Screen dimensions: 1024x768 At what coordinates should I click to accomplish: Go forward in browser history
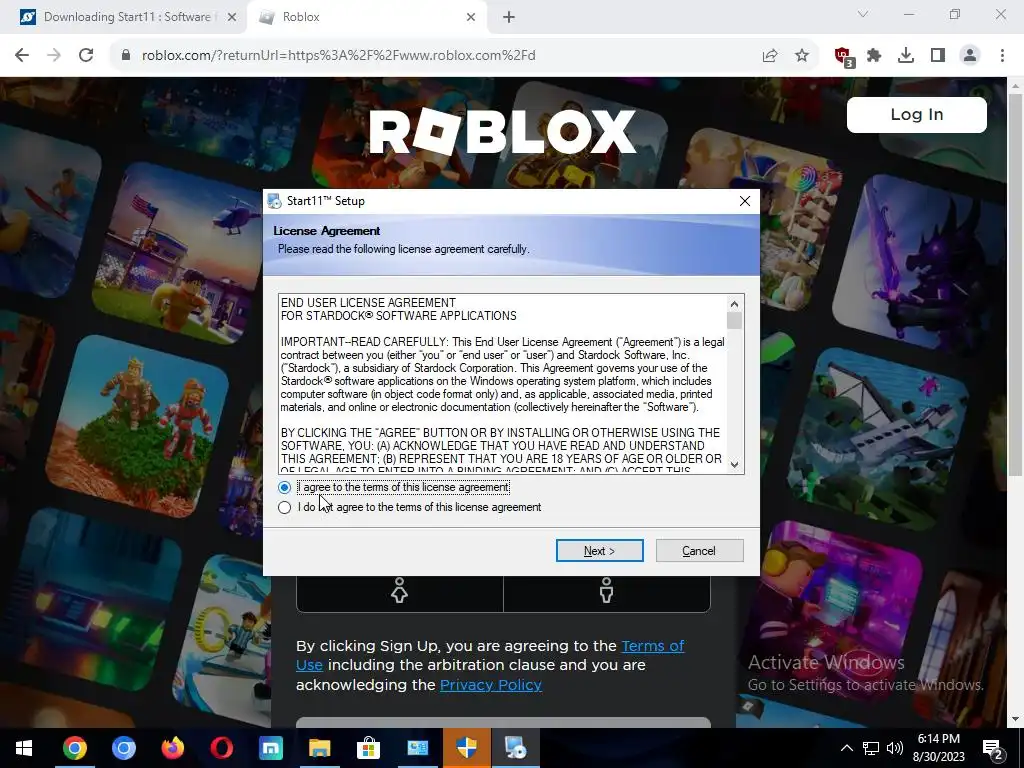point(54,56)
